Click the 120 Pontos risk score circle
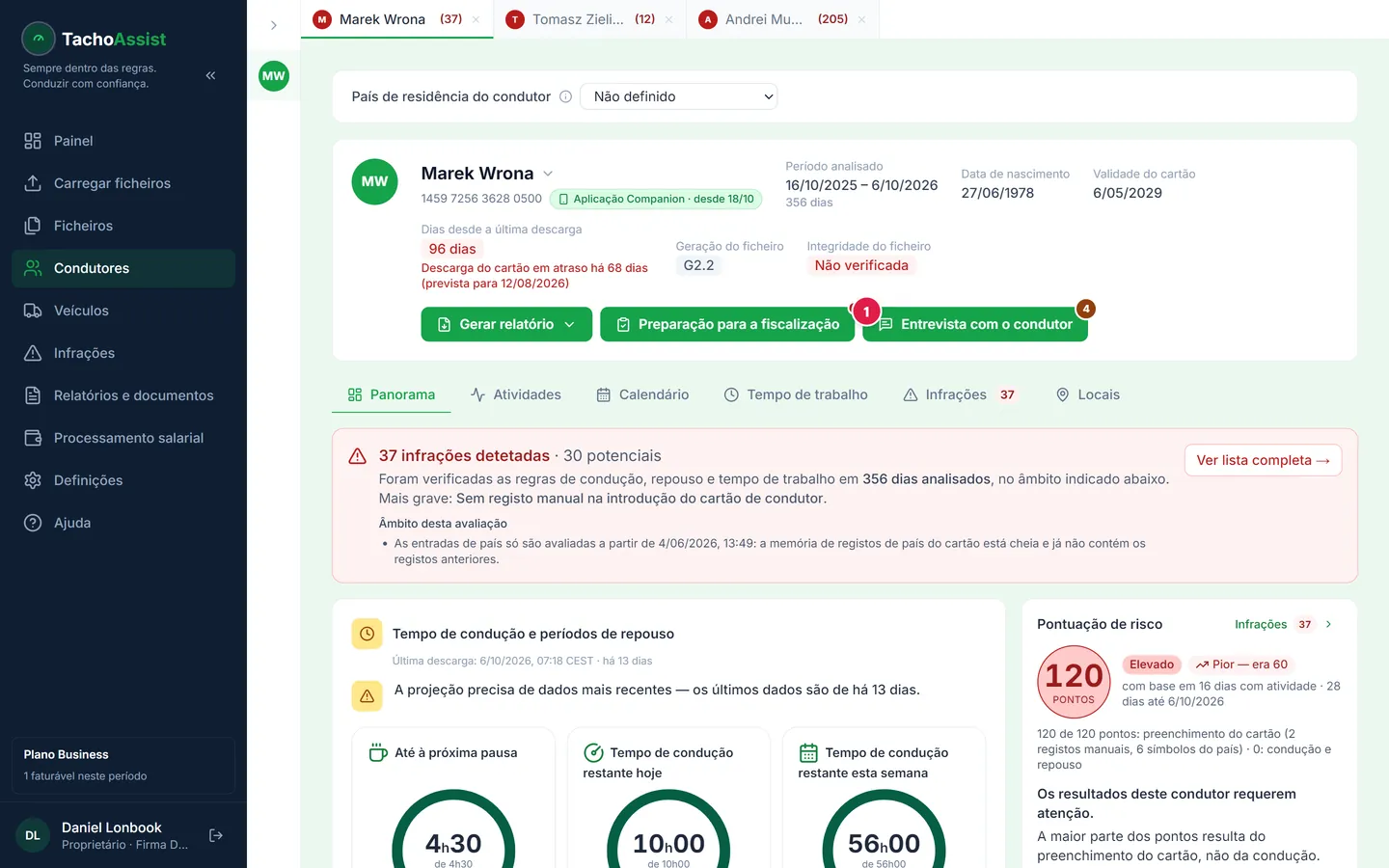The image size is (1389, 868). click(1074, 682)
